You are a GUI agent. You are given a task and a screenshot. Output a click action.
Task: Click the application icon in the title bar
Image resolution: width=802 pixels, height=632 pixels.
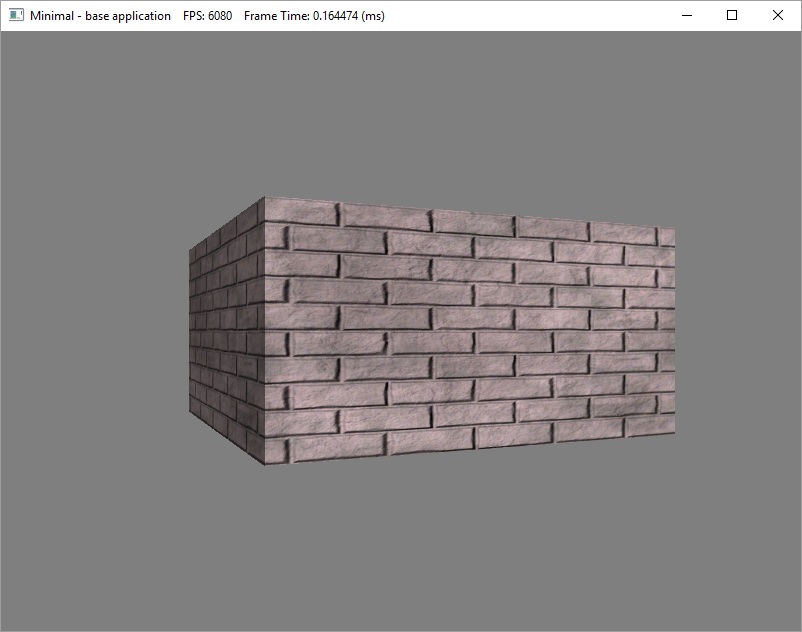(16, 16)
